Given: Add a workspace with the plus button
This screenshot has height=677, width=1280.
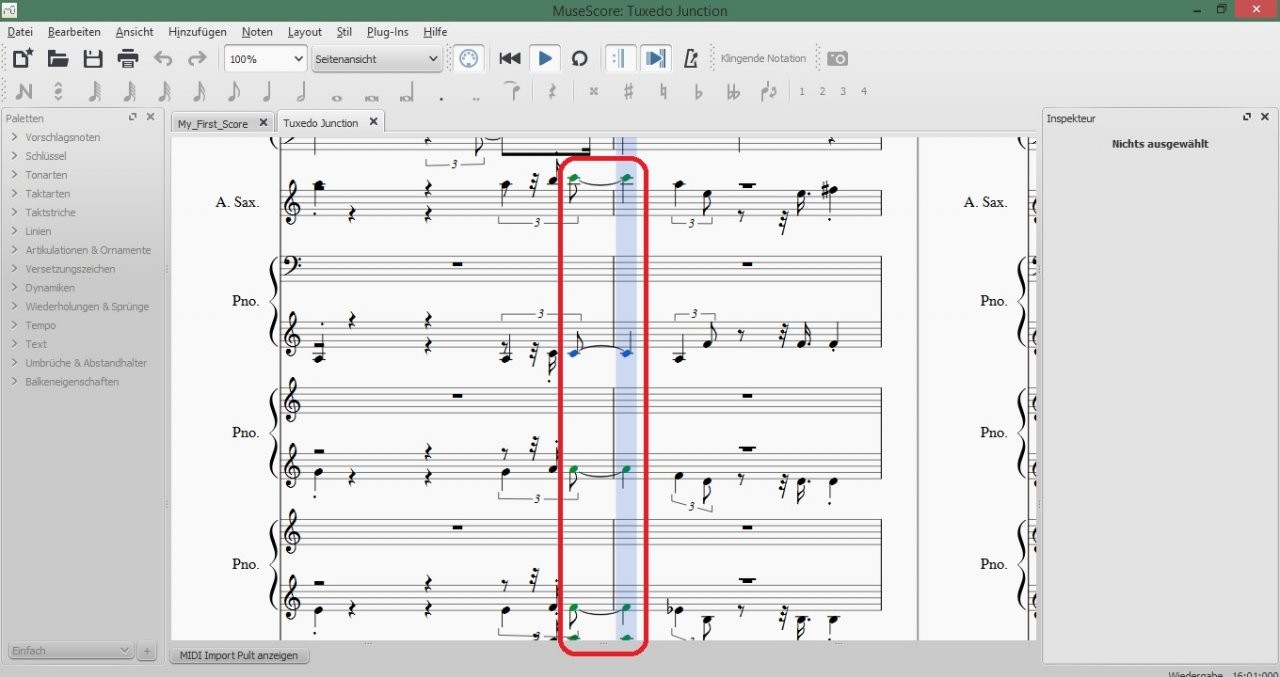Looking at the screenshot, I should tap(147, 651).
